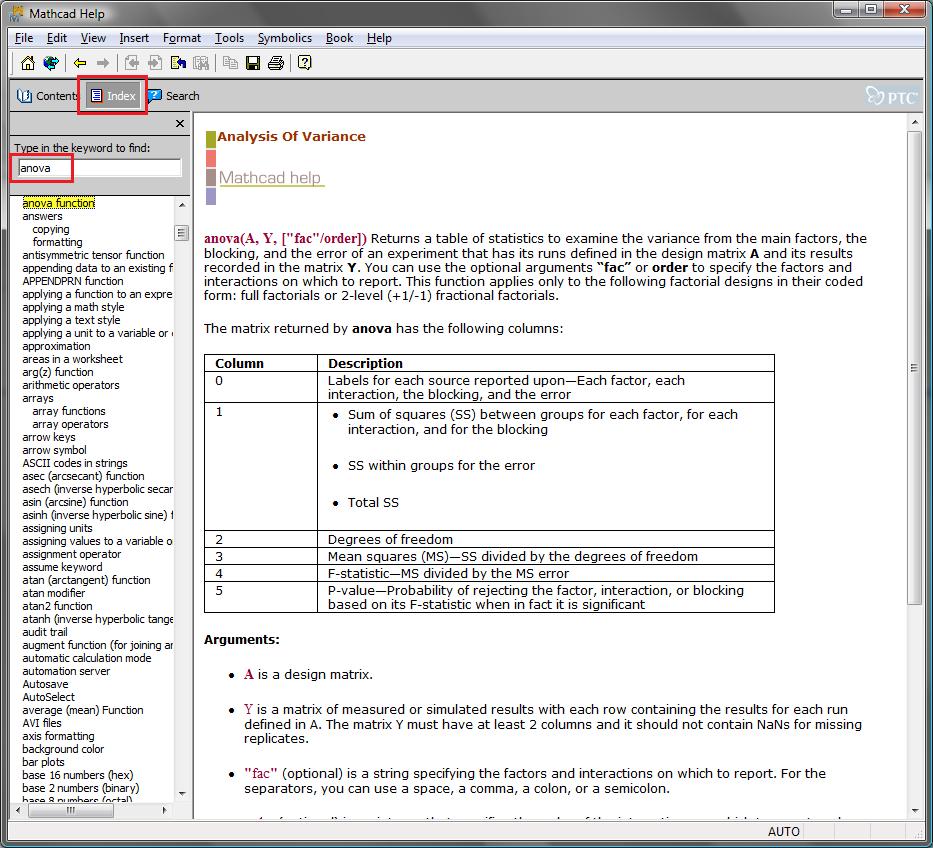Image resolution: width=933 pixels, height=848 pixels.
Task: Select 'APPENDPRN function' index entry
Action: 73,281
